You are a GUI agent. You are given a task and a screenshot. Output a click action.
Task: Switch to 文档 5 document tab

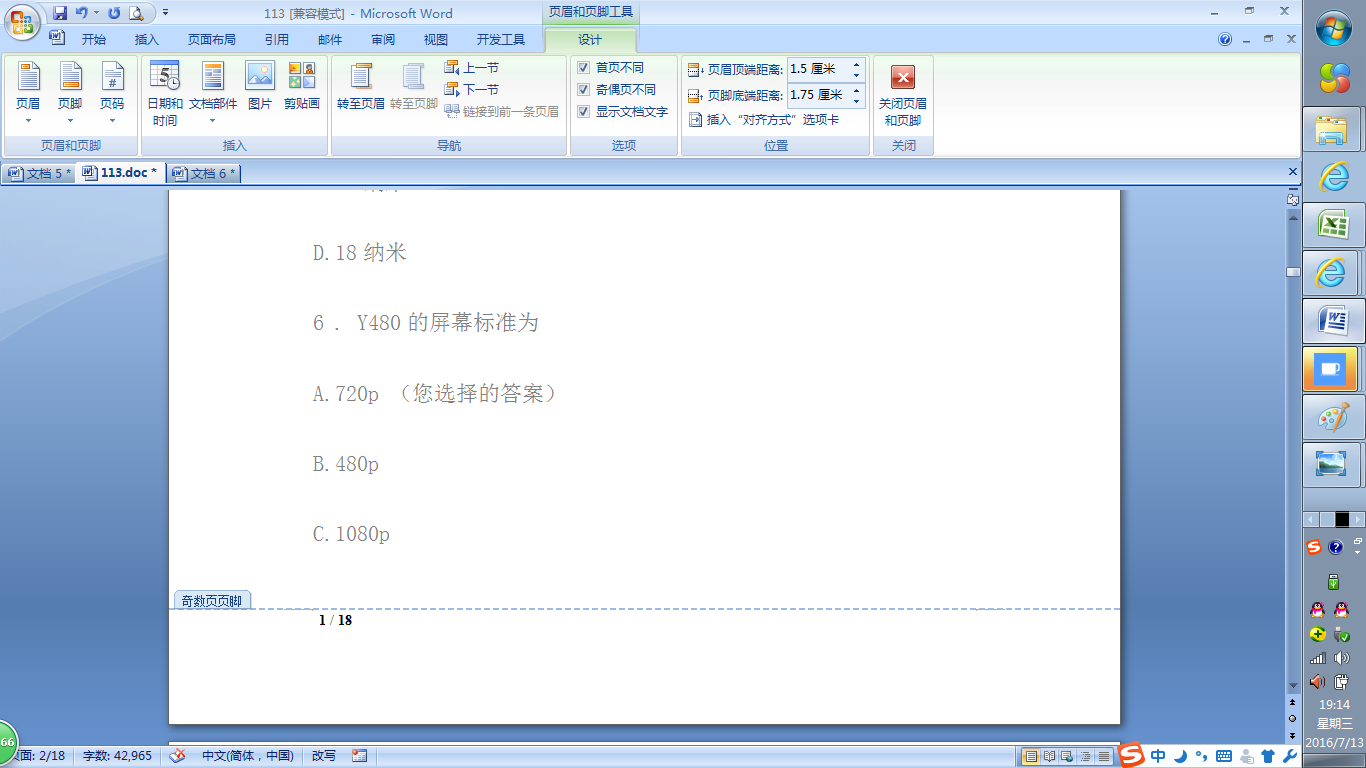pos(40,173)
